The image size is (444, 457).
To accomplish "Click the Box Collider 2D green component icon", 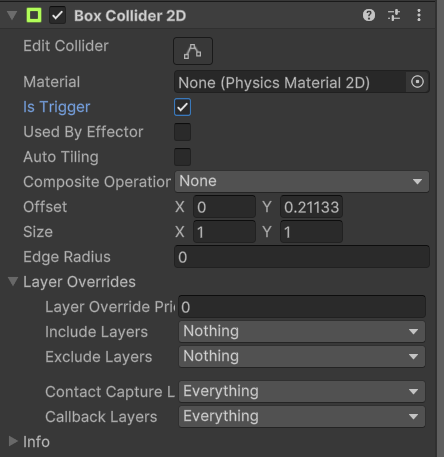I will pos(34,15).
